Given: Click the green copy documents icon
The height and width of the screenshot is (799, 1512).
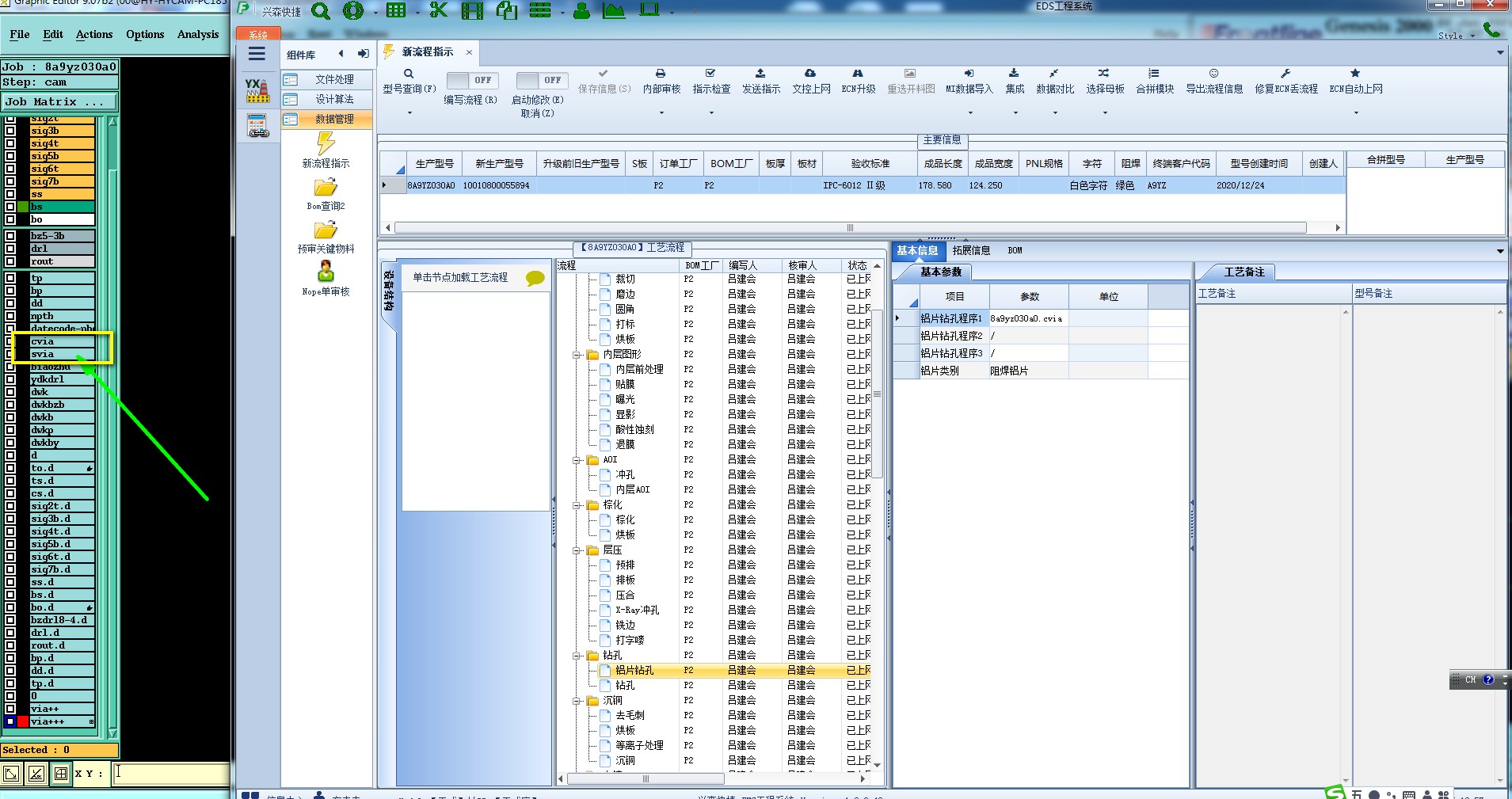Looking at the screenshot, I should coord(507,11).
